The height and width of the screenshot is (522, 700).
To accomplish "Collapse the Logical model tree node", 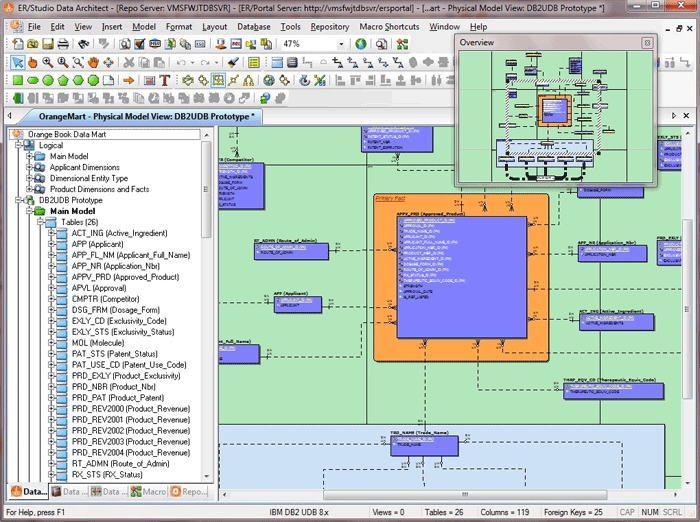I will pyautogui.click(x=18, y=145).
